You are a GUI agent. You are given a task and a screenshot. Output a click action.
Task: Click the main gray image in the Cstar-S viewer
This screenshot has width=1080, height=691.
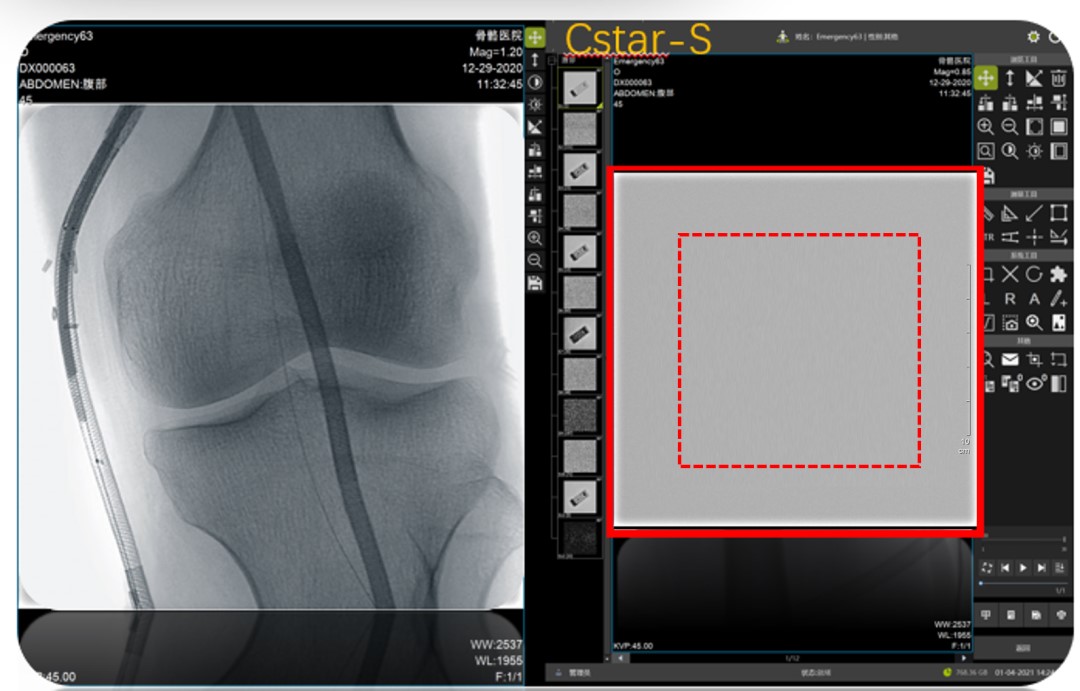795,350
